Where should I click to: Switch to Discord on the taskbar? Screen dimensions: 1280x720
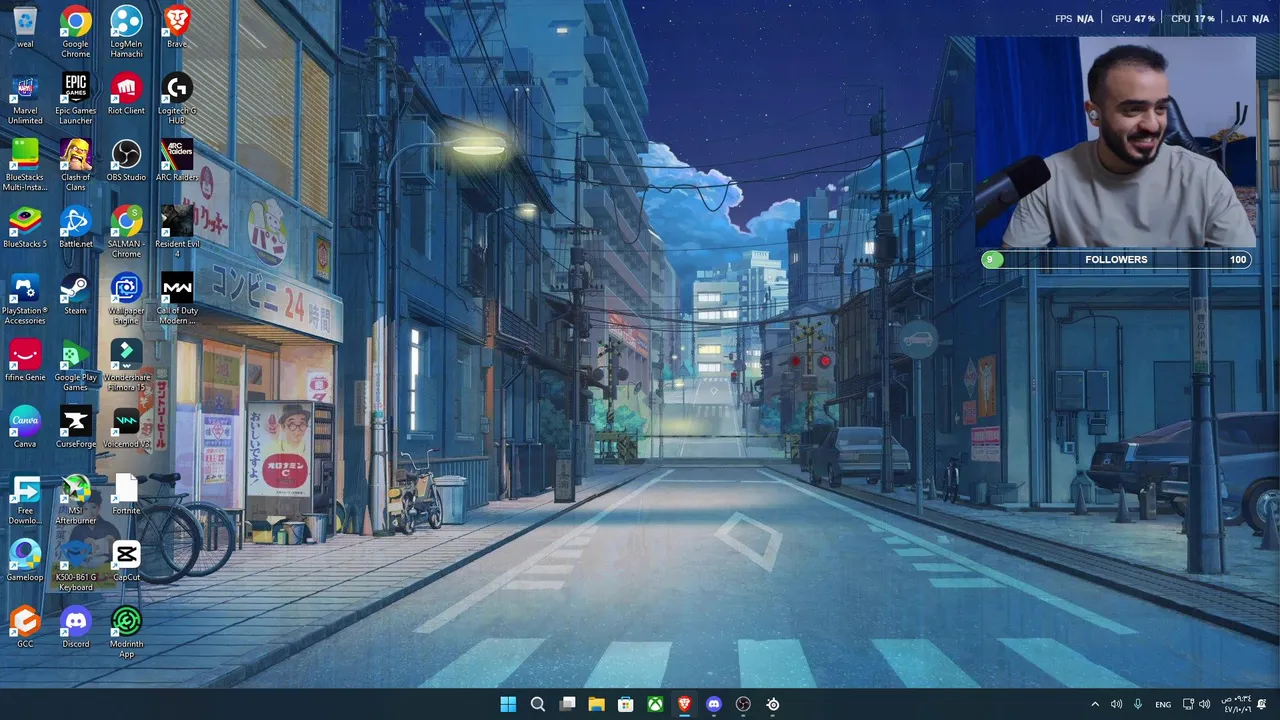point(714,704)
